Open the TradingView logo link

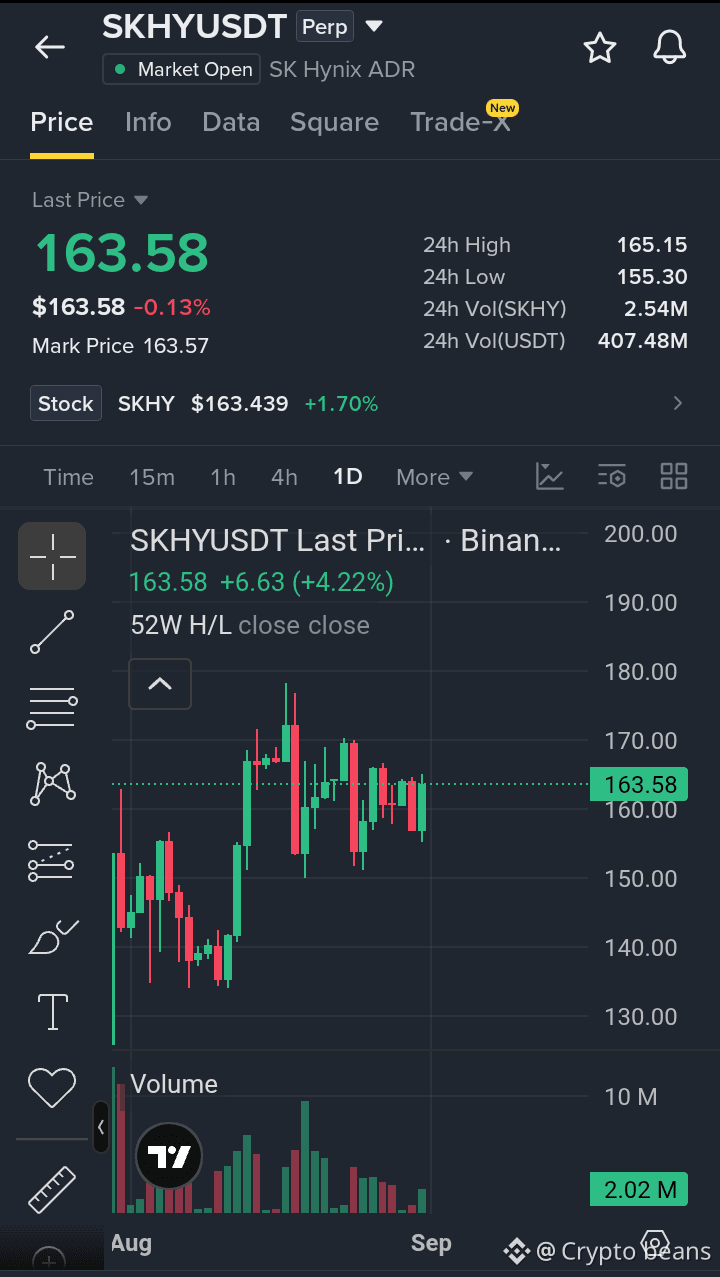169,1157
